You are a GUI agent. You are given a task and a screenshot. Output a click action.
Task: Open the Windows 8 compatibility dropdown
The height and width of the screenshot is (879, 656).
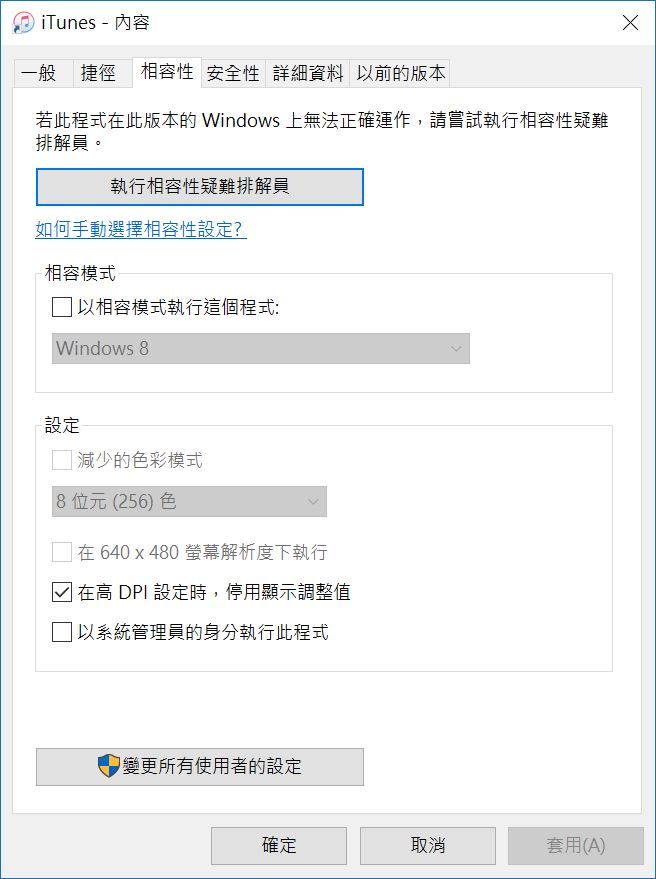pyautogui.click(x=261, y=348)
